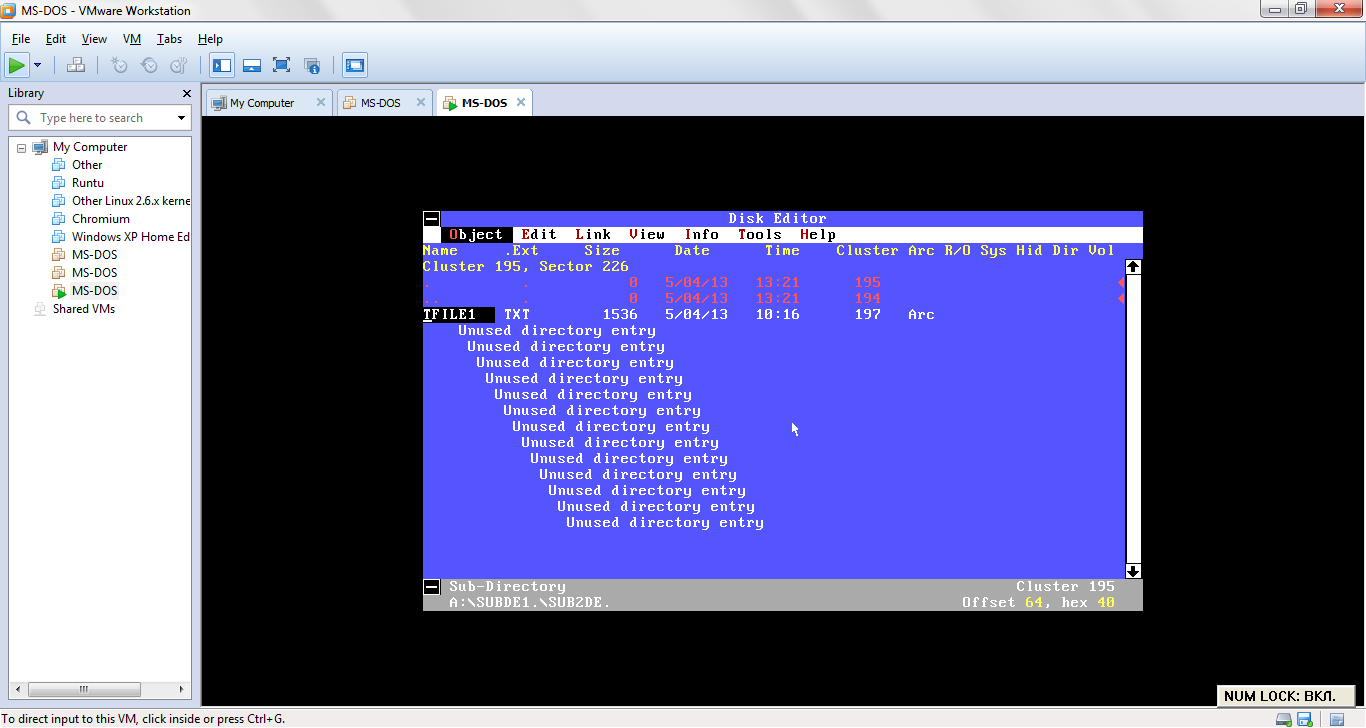This screenshot has height=728, width=1366.
Task: Click the green Power On play button
Action: [x=16, y=66]
